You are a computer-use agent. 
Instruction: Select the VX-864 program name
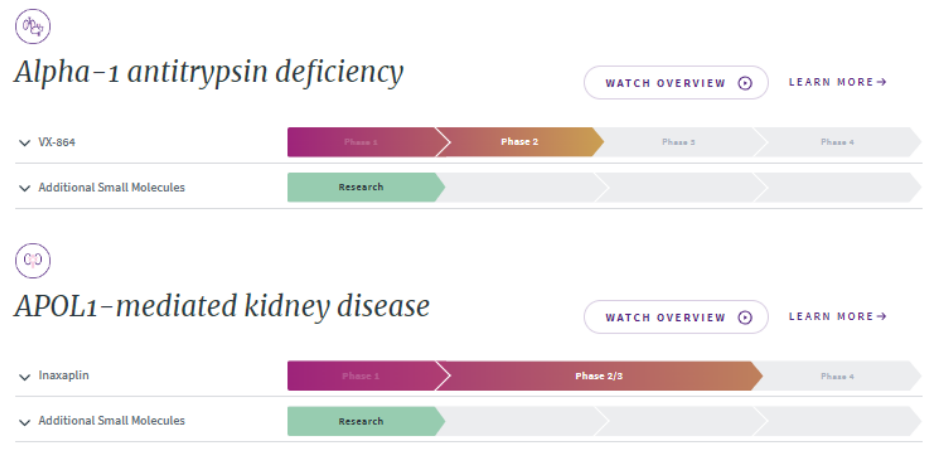[57, 143]
